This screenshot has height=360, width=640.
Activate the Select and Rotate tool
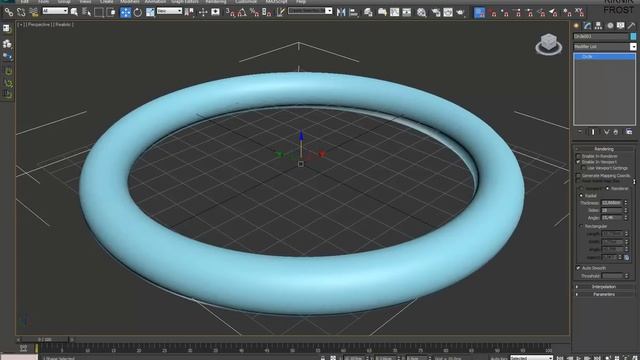tap(138, 12)
